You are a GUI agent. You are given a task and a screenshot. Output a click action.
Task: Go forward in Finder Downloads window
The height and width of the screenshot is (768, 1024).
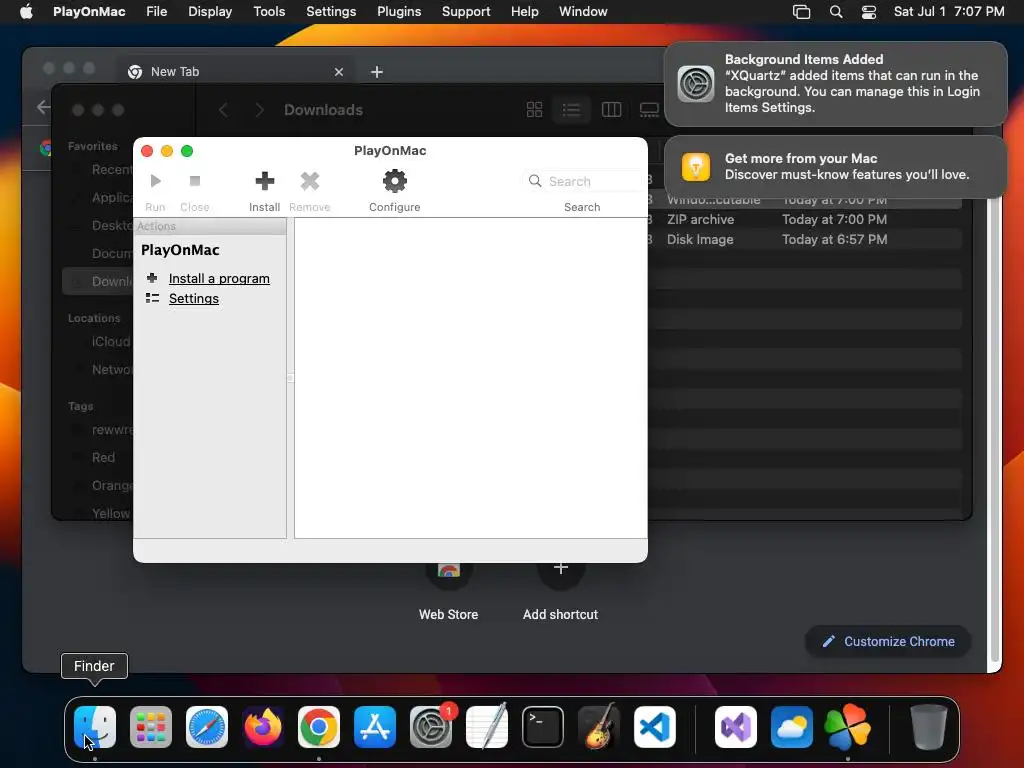tap(259, 110)
